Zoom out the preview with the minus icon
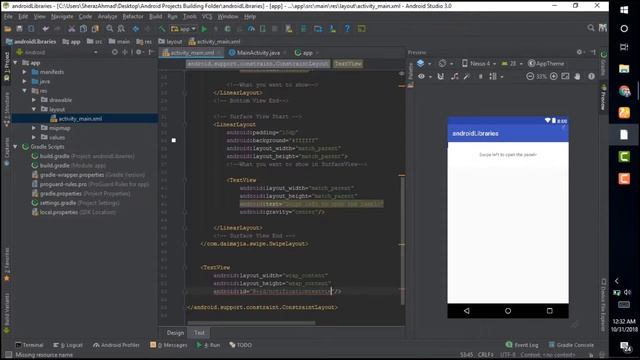 [530, 76]
